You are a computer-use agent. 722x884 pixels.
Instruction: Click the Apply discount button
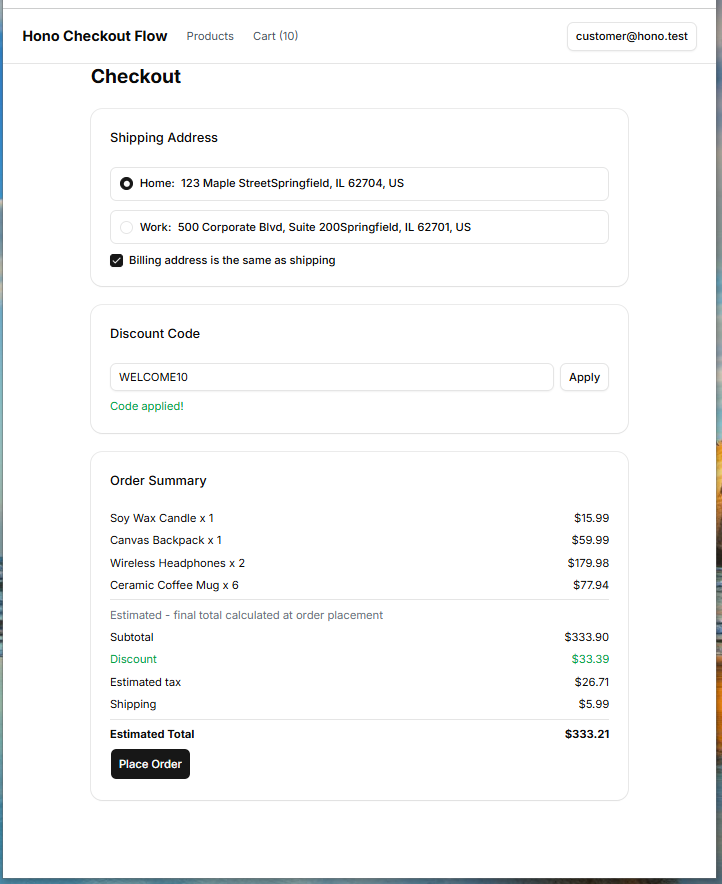pyautogui.click(x=584, y=377)
